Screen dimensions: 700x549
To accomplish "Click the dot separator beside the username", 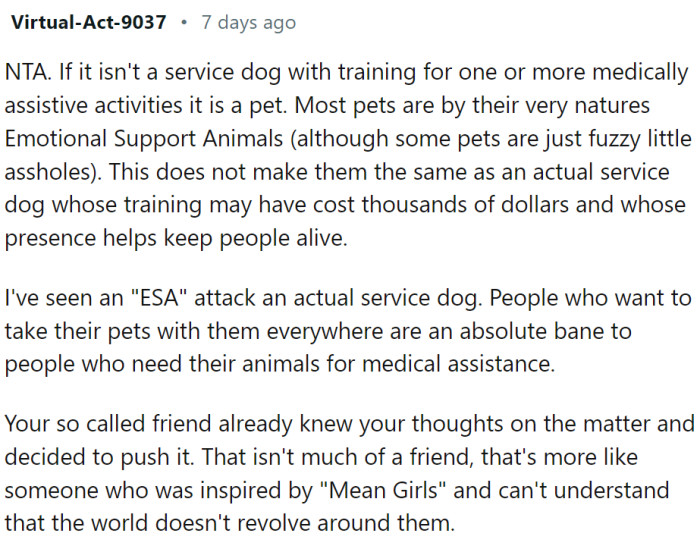I will (x=184, y=22).
